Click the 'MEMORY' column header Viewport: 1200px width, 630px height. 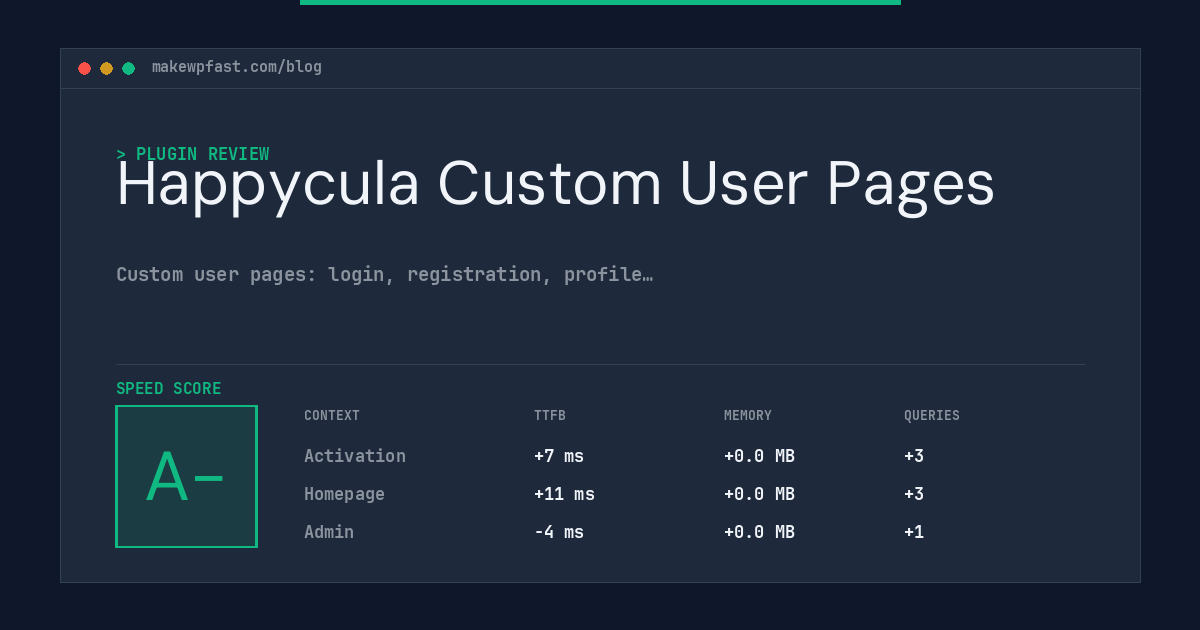point(748,416)
